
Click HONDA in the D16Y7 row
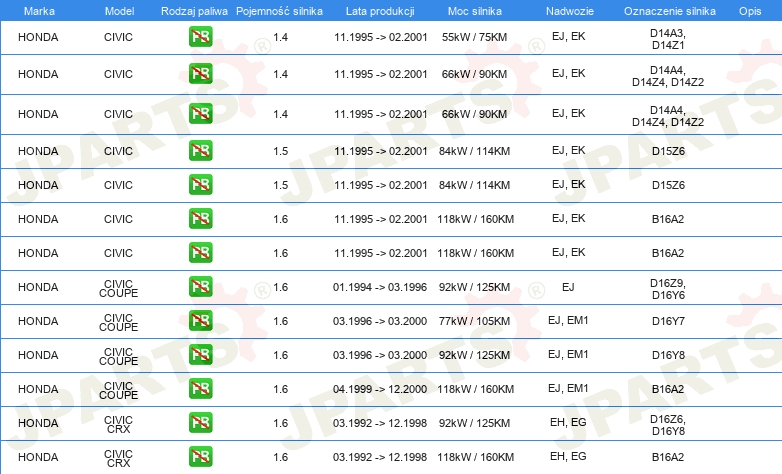[x=38, y=321]
